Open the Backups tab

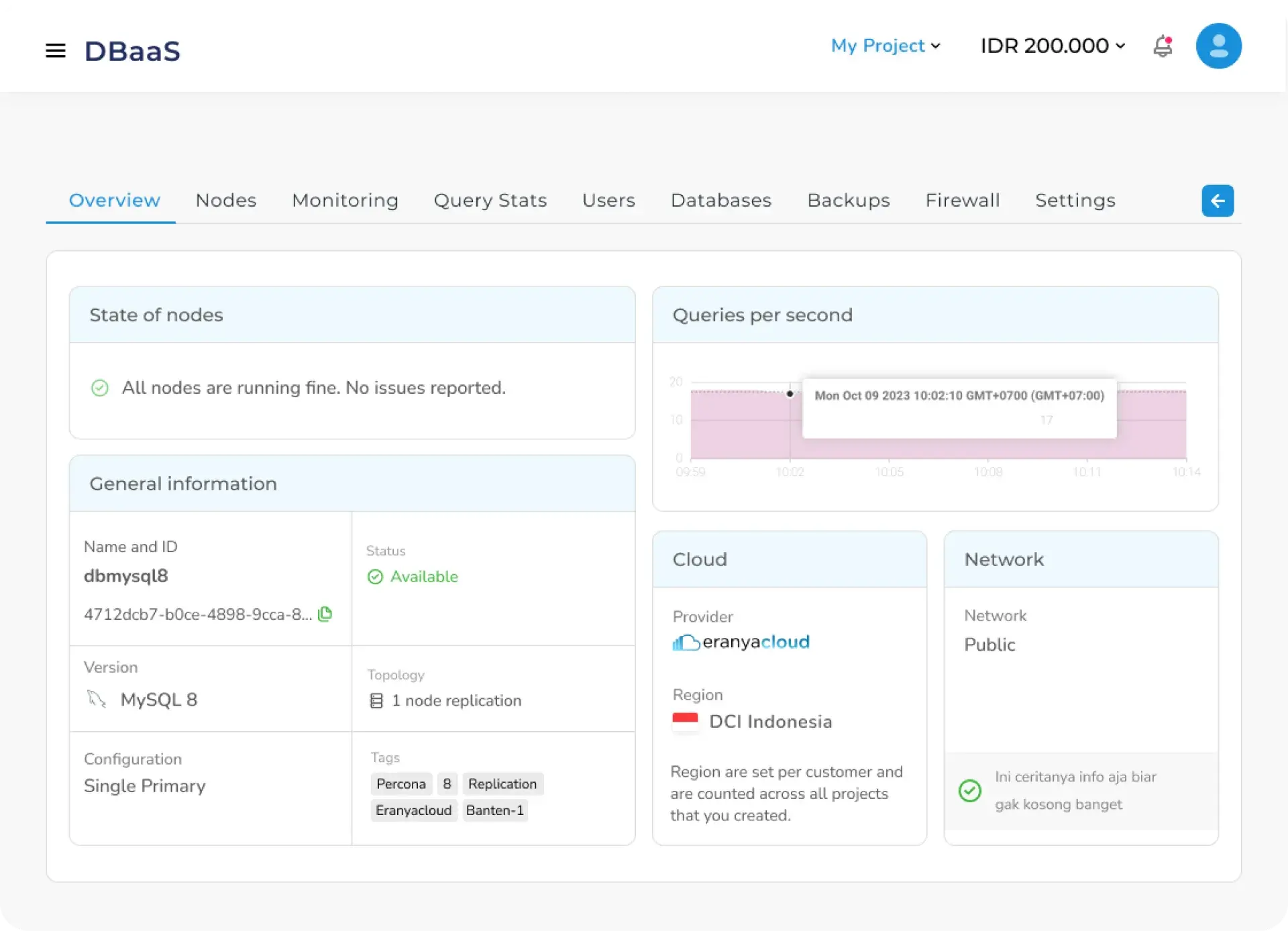849,200
